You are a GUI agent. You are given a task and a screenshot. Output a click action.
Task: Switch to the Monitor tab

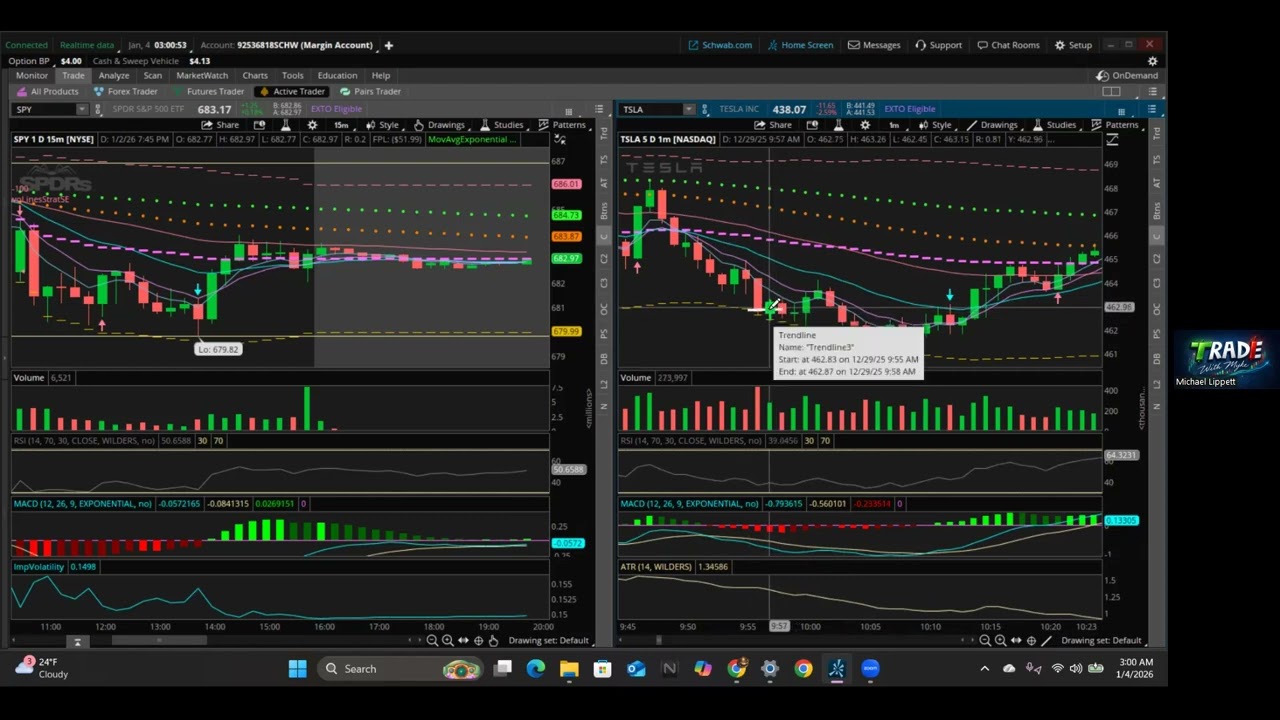pyautogui.click(x=32, y=75)
